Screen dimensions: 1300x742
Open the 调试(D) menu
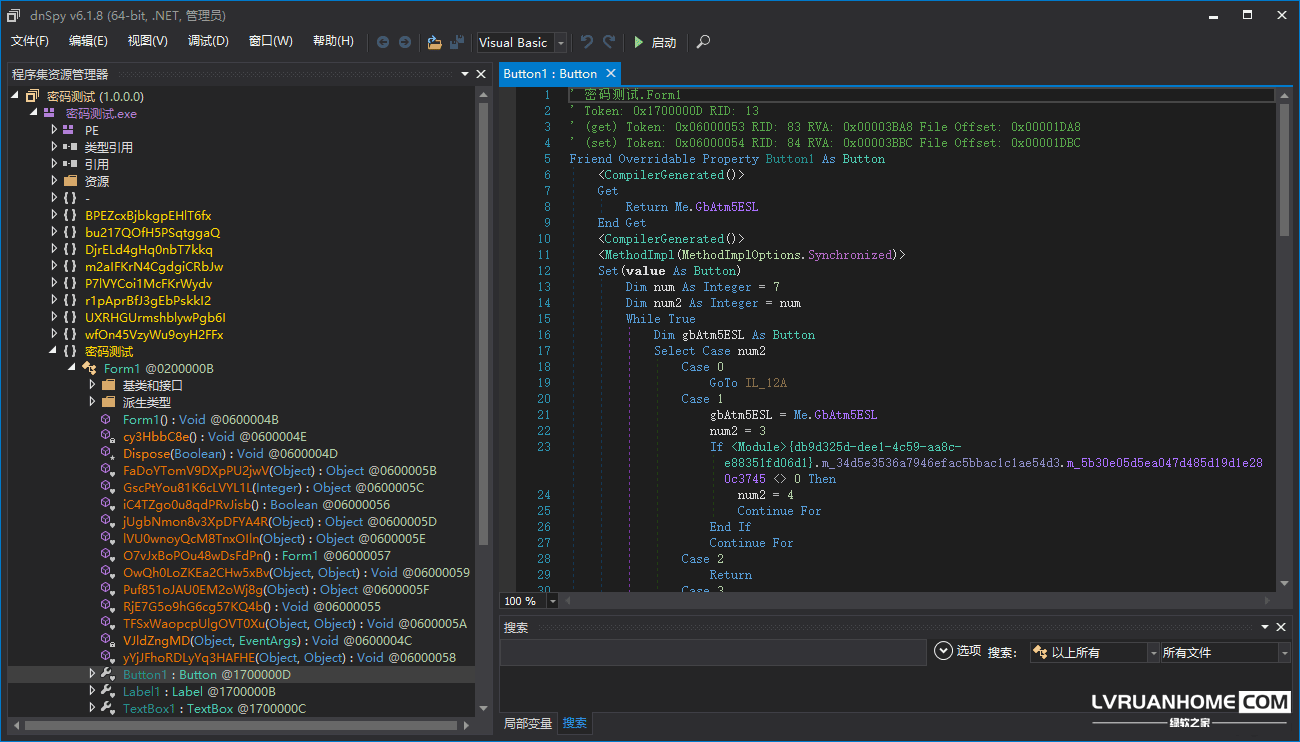click(208, 41)
